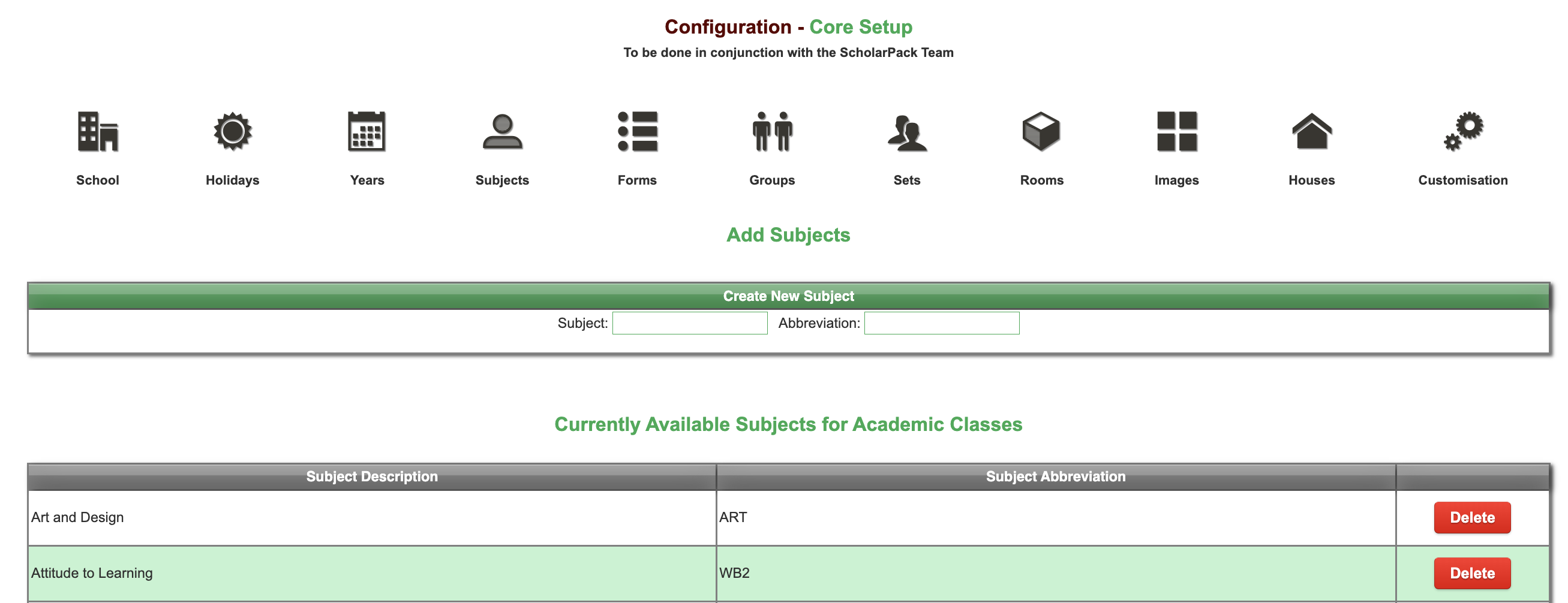Open the School building icon
This screenshot has height=603, width=1568.
coord(97,131)
